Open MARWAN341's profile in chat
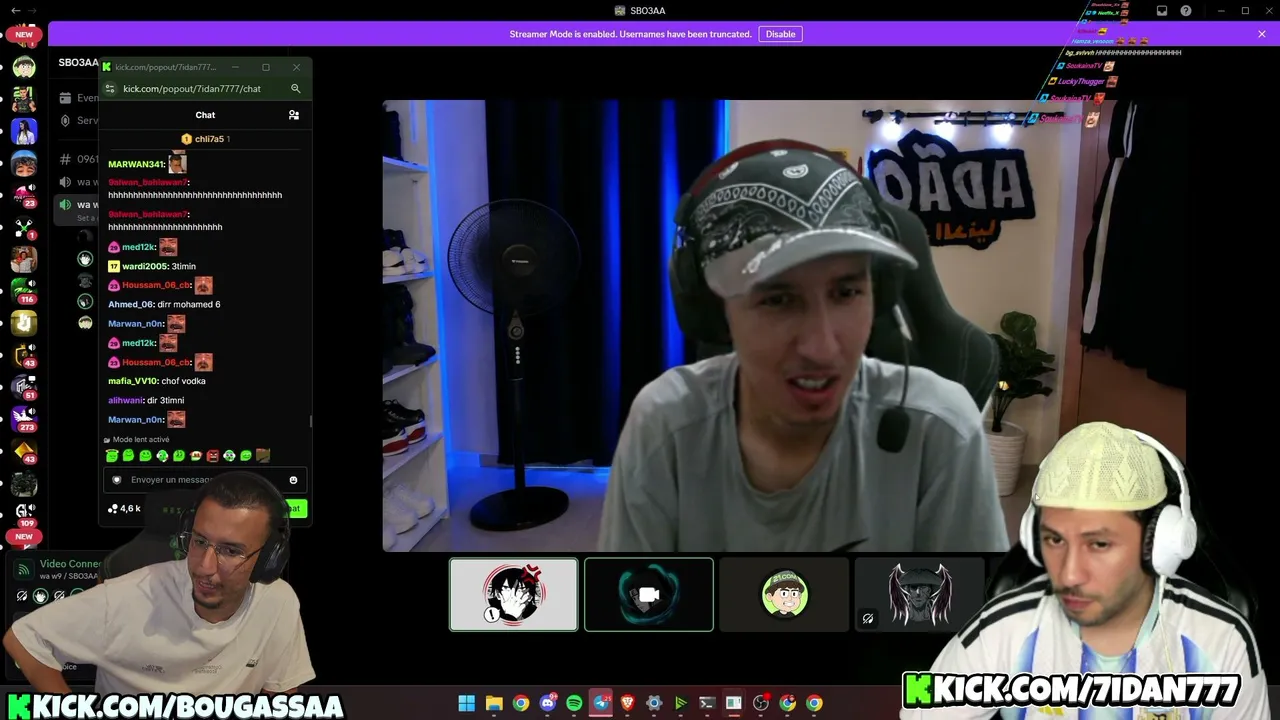1280x720 pixels. coord(136,164)
